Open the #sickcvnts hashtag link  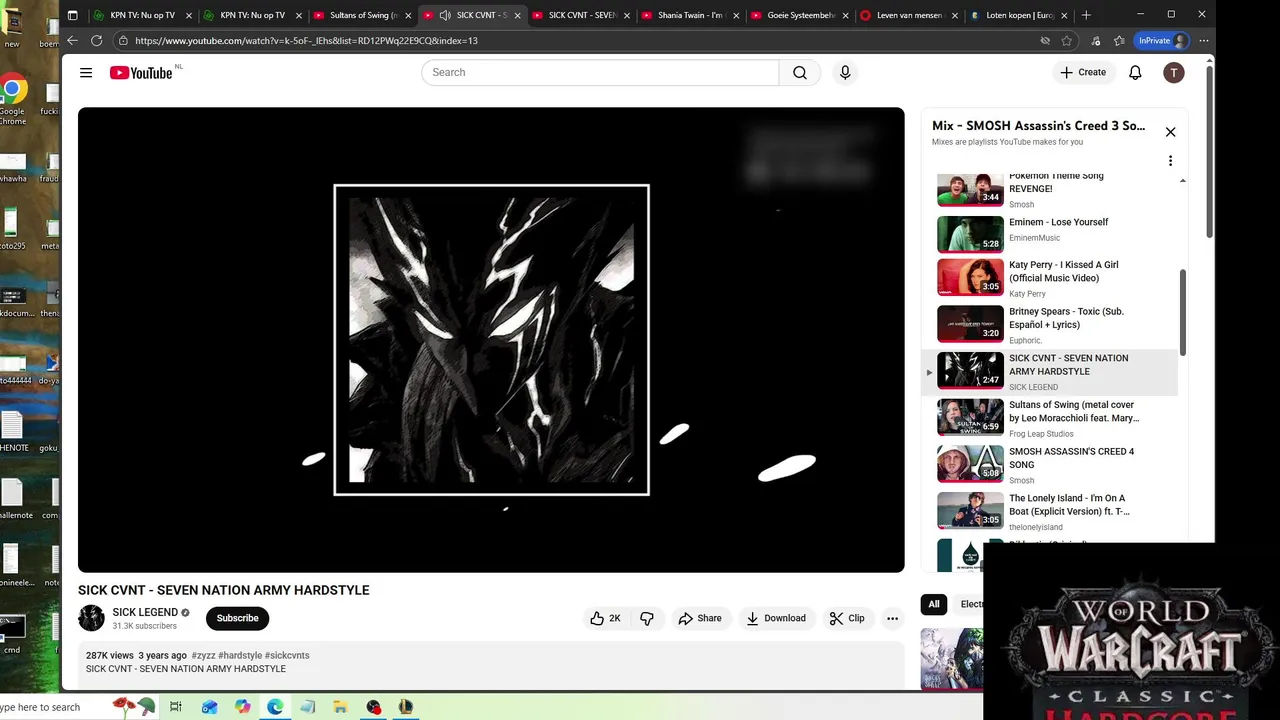tap(287, 656)
